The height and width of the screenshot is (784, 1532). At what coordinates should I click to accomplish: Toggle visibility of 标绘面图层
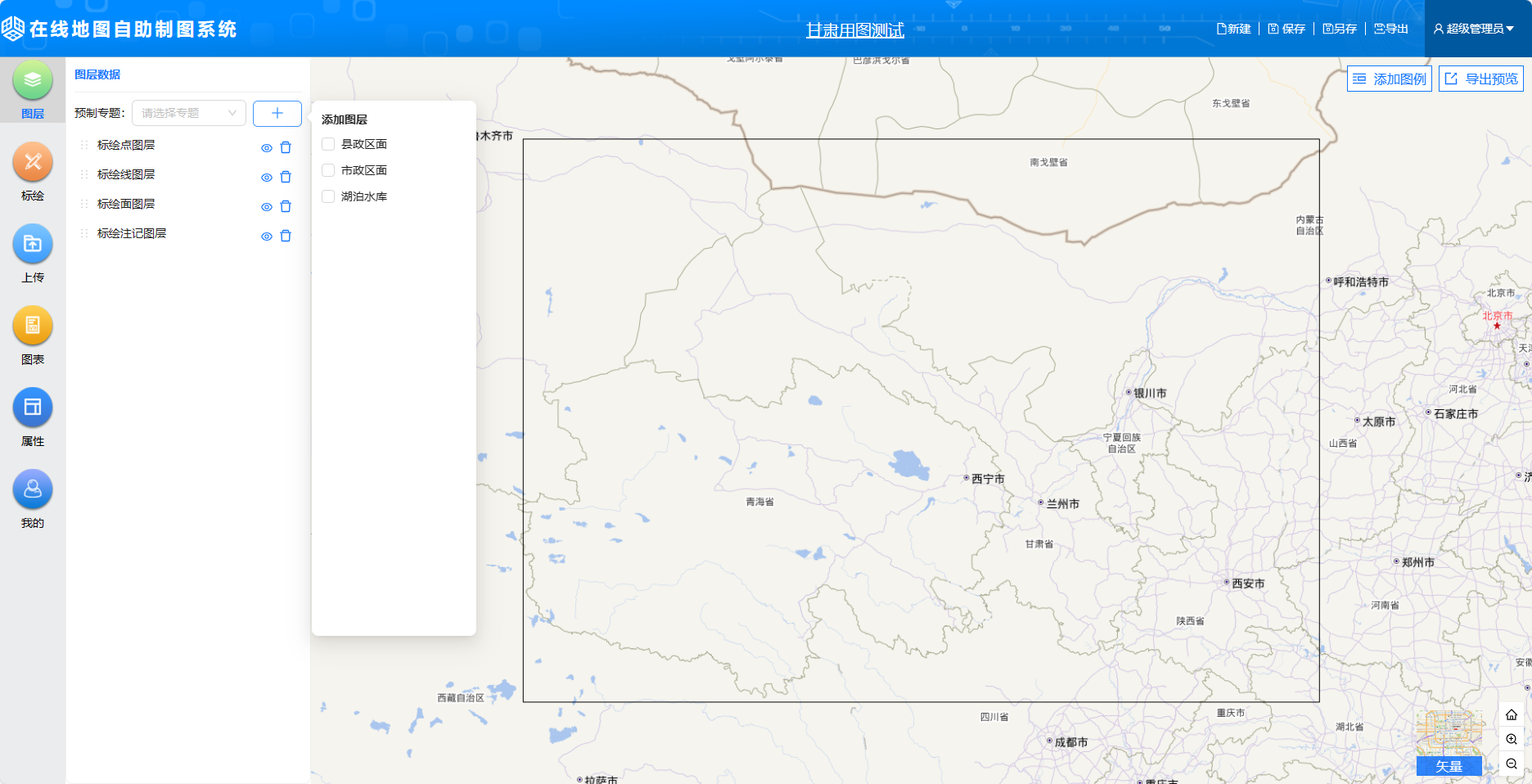click(267, 207)
